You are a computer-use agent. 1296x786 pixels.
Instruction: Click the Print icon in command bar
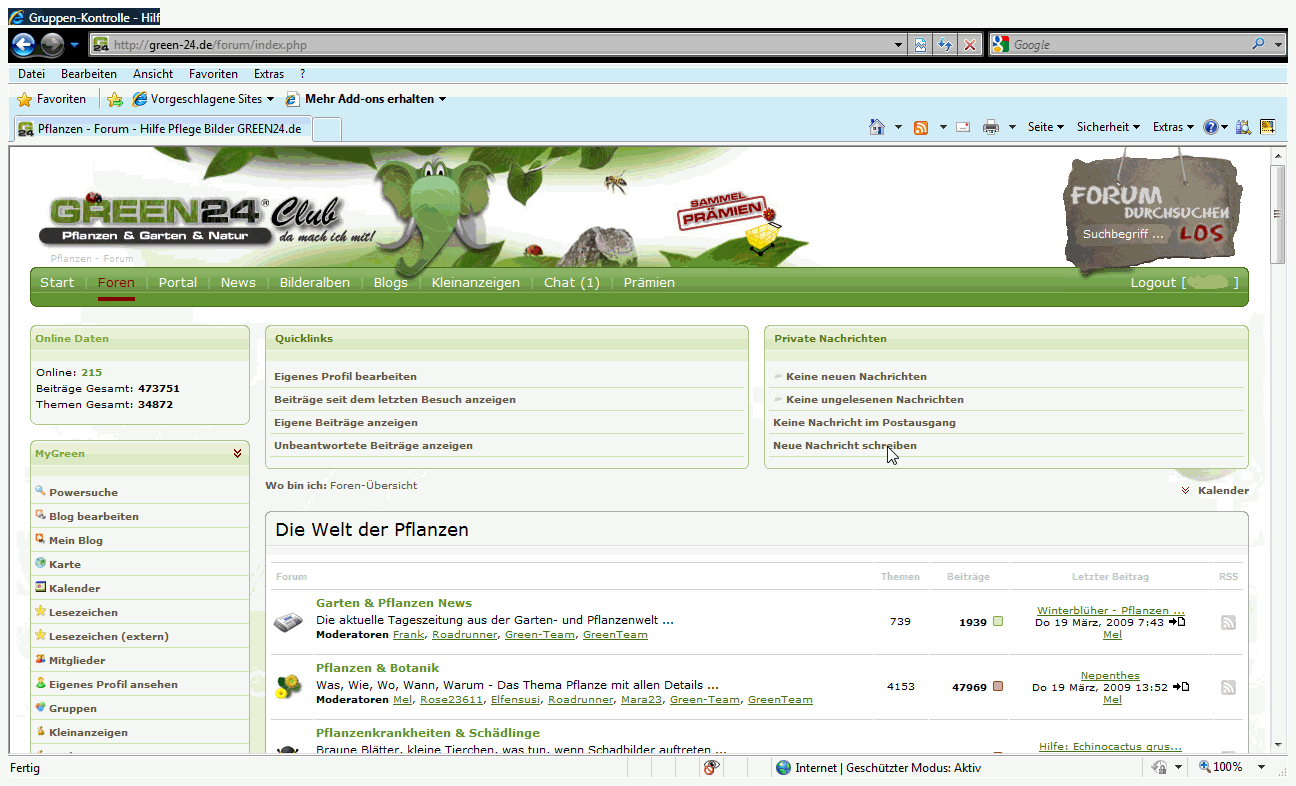[991, 127]
